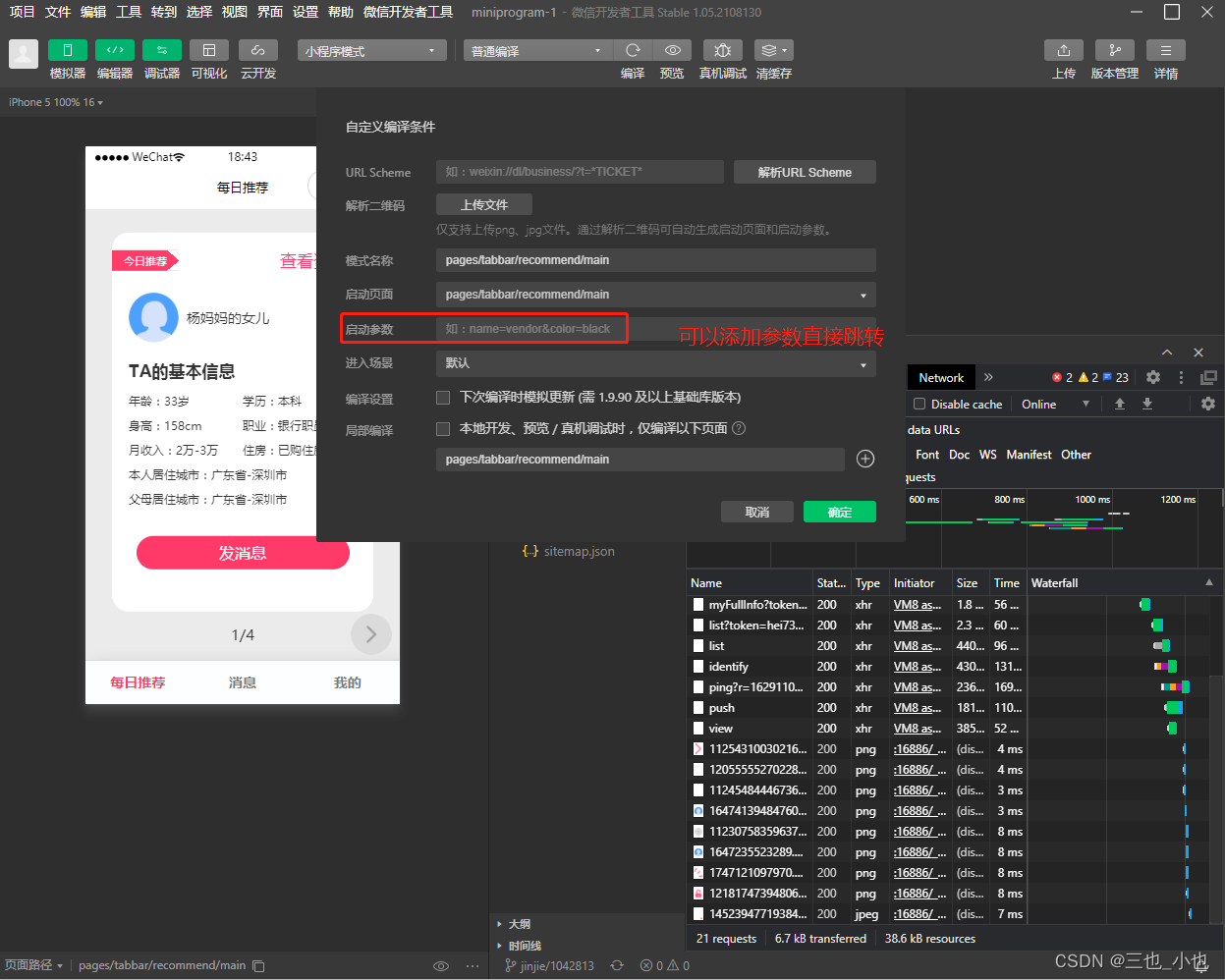Viewport: 1225px width, 980px height.
Task: Click git sync refresh icon
Action: coord(617,966)
